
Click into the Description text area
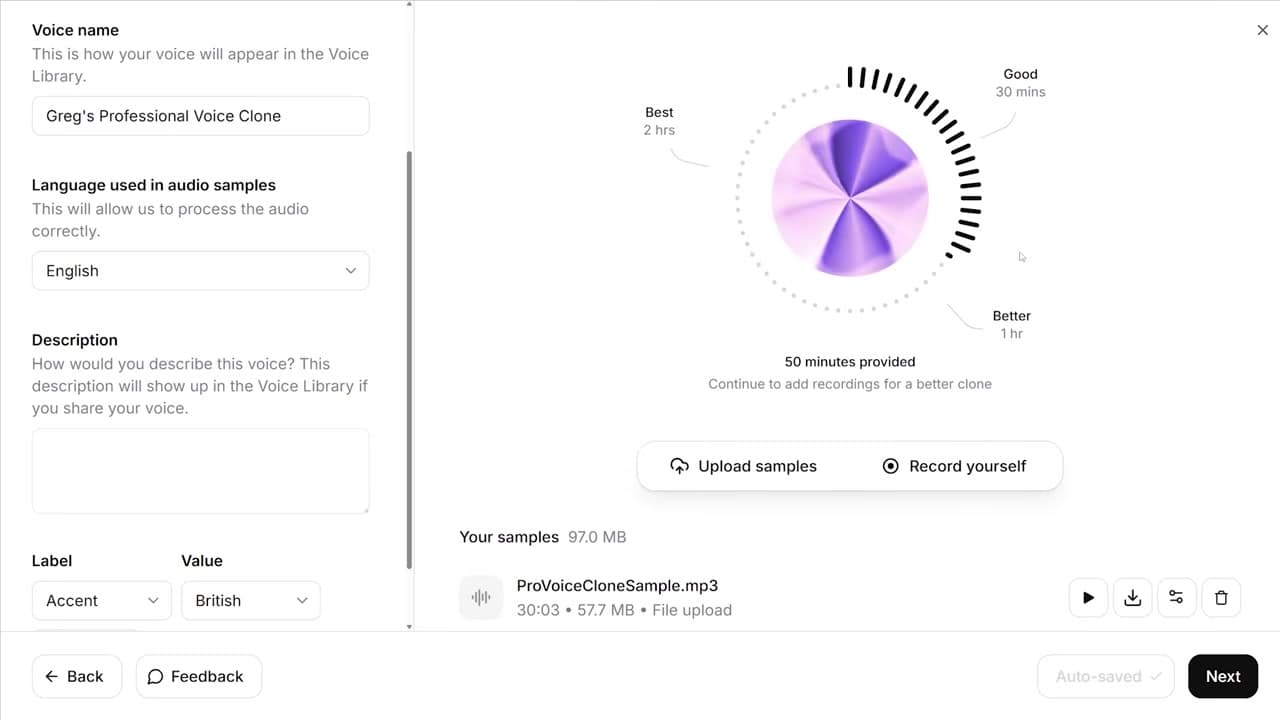click(200, 471)
